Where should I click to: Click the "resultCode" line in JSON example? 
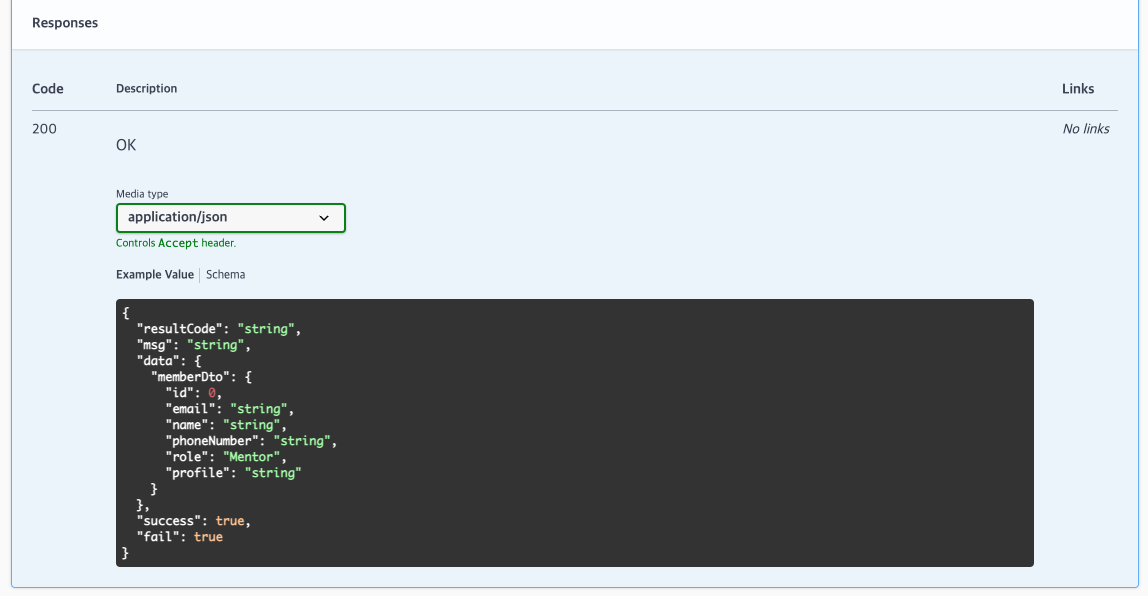tap(219, 329)
